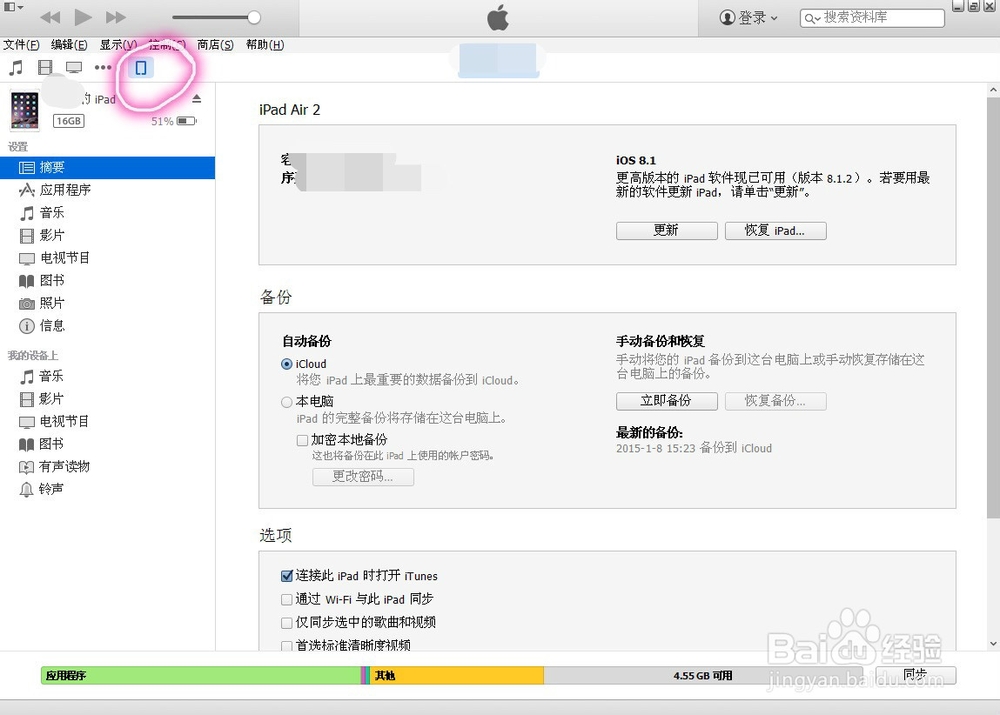Toggle 通过 Wi-Fi 与此 iPad 同步 checkbox
Viewport: 1000px width, 715px height.
(287, 600)
